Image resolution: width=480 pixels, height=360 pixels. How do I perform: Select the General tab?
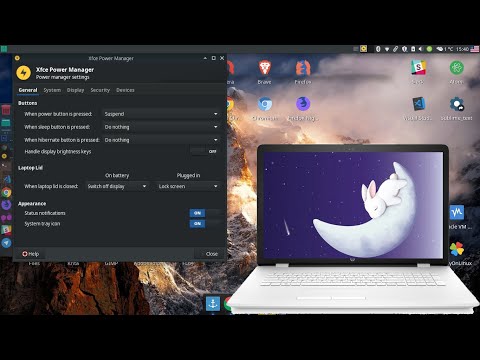pyautogui.click(x=28, y=90)
